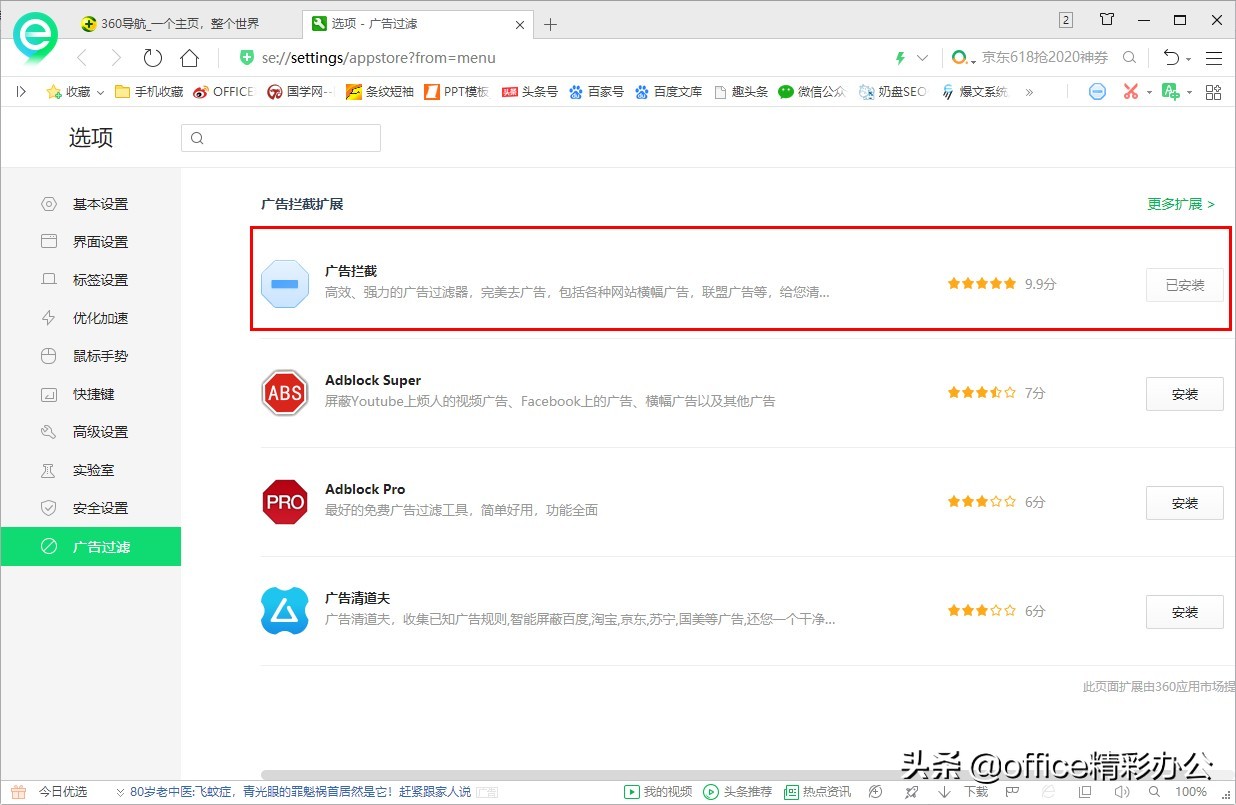Open the download arrow icon in status bar
This screenshot has height=805, width=1236.
click(x=943, y=791)
